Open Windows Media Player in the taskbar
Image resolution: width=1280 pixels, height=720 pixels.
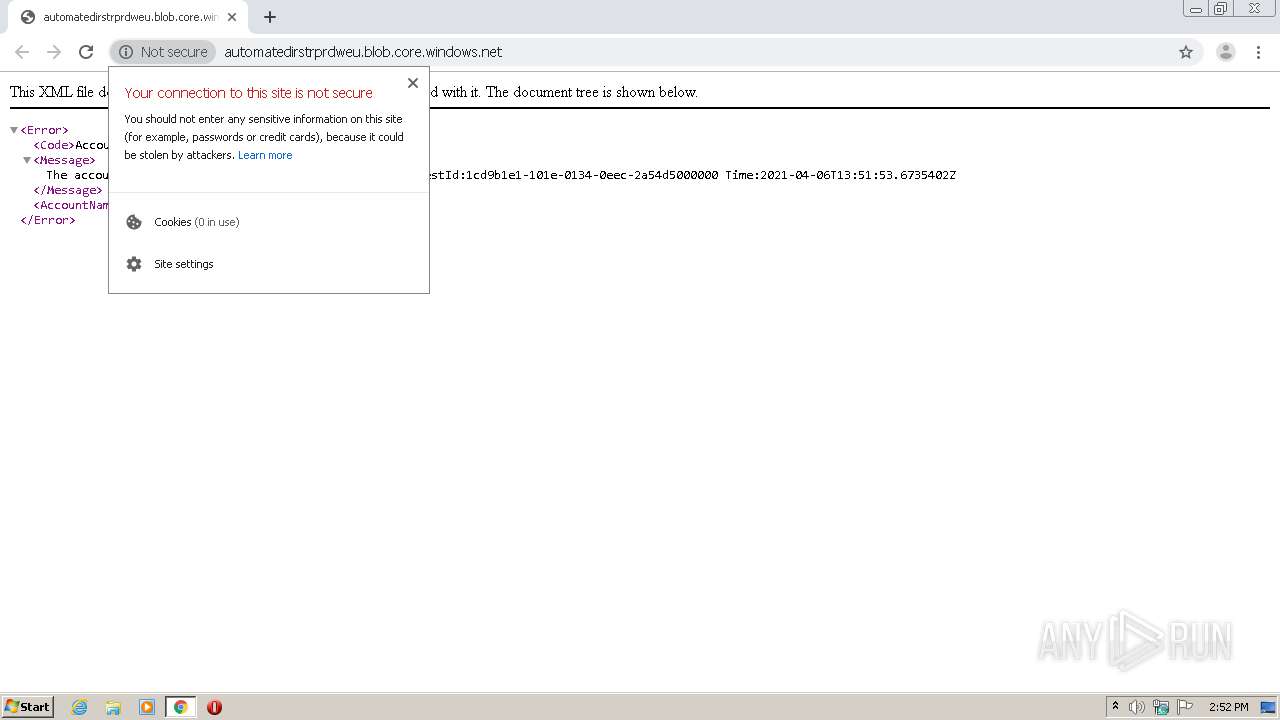[147, 707]
